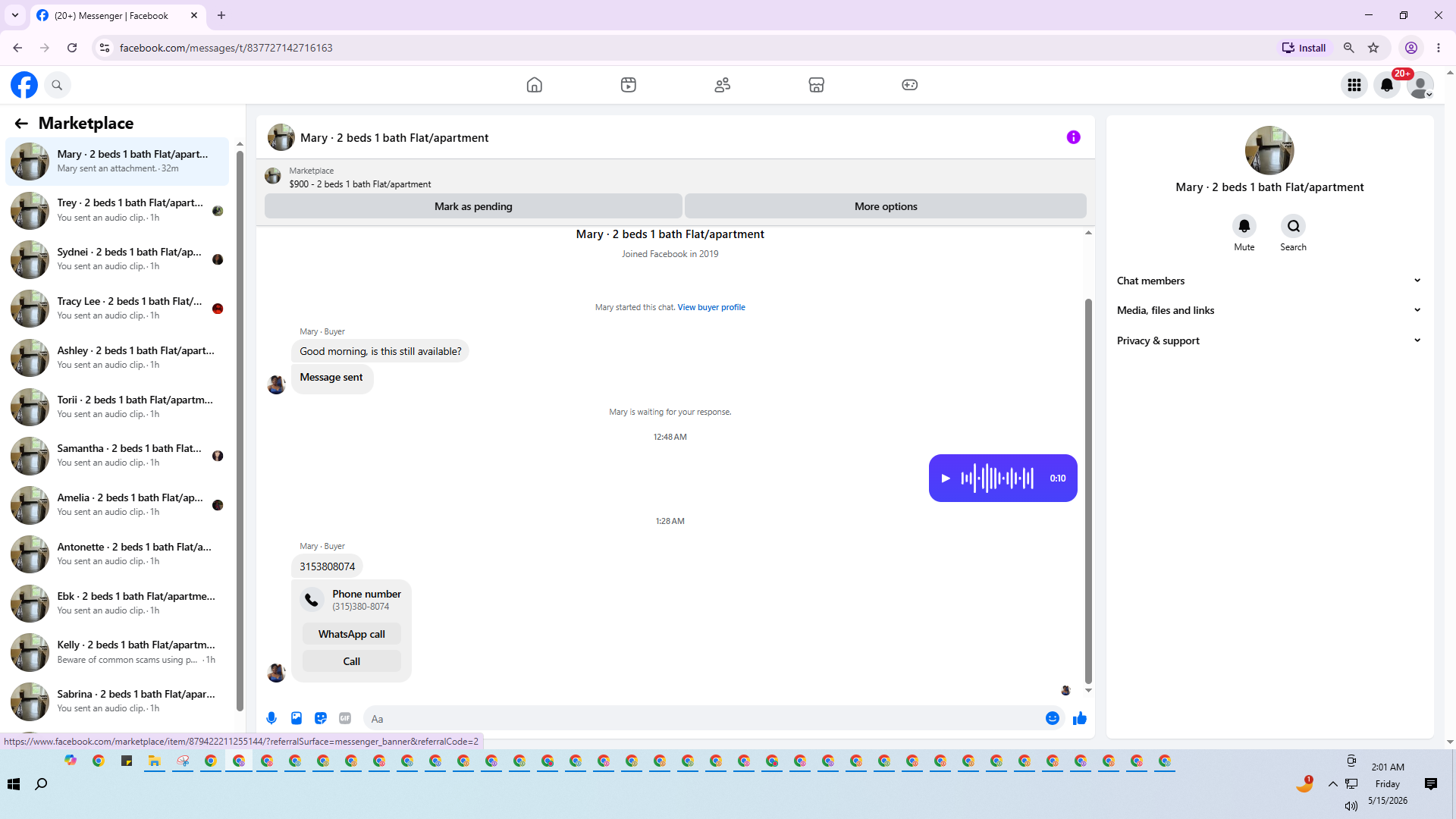Open the chat with Ebk

118,603
